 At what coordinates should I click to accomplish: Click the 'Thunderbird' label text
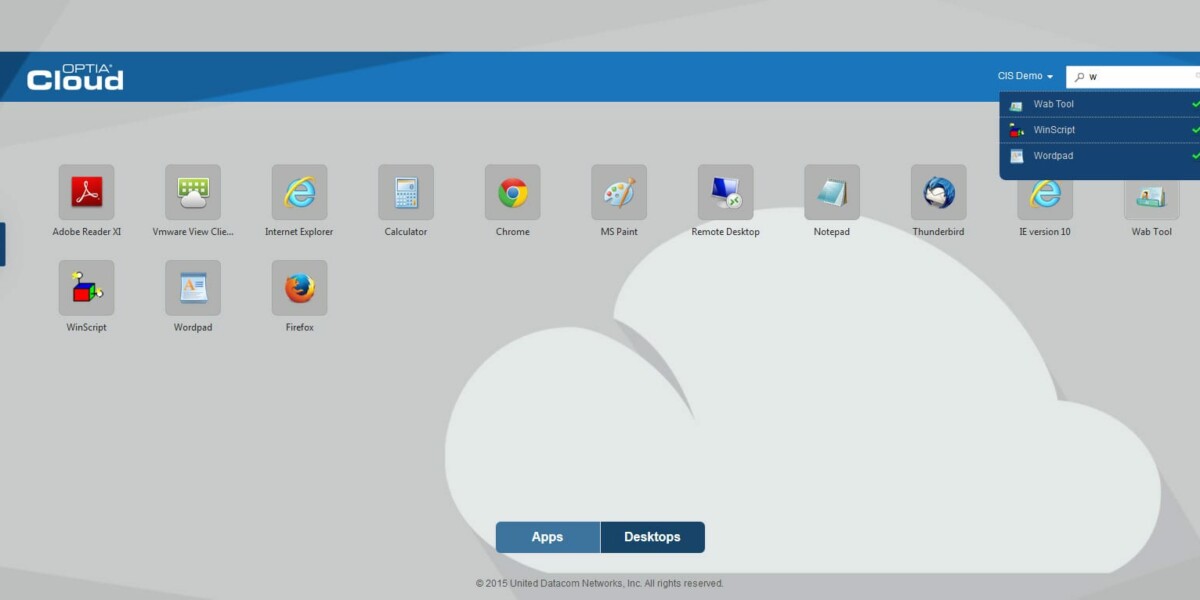point(938,232)
